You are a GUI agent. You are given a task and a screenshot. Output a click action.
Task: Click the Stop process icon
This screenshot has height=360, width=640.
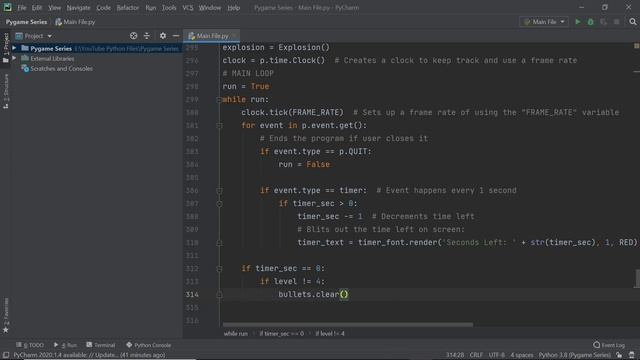click(616, 22)
